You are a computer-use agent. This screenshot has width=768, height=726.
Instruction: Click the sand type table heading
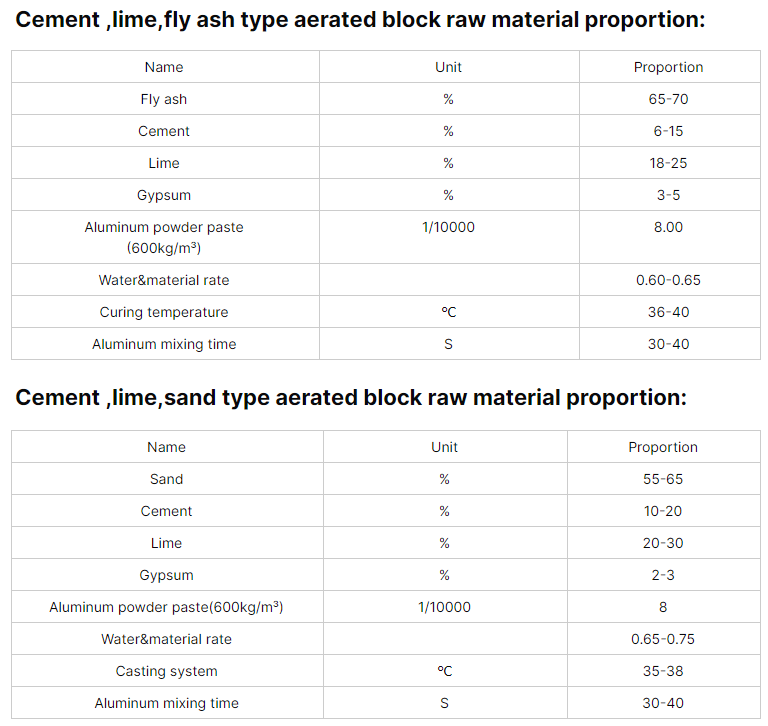(x=351, y=397)
